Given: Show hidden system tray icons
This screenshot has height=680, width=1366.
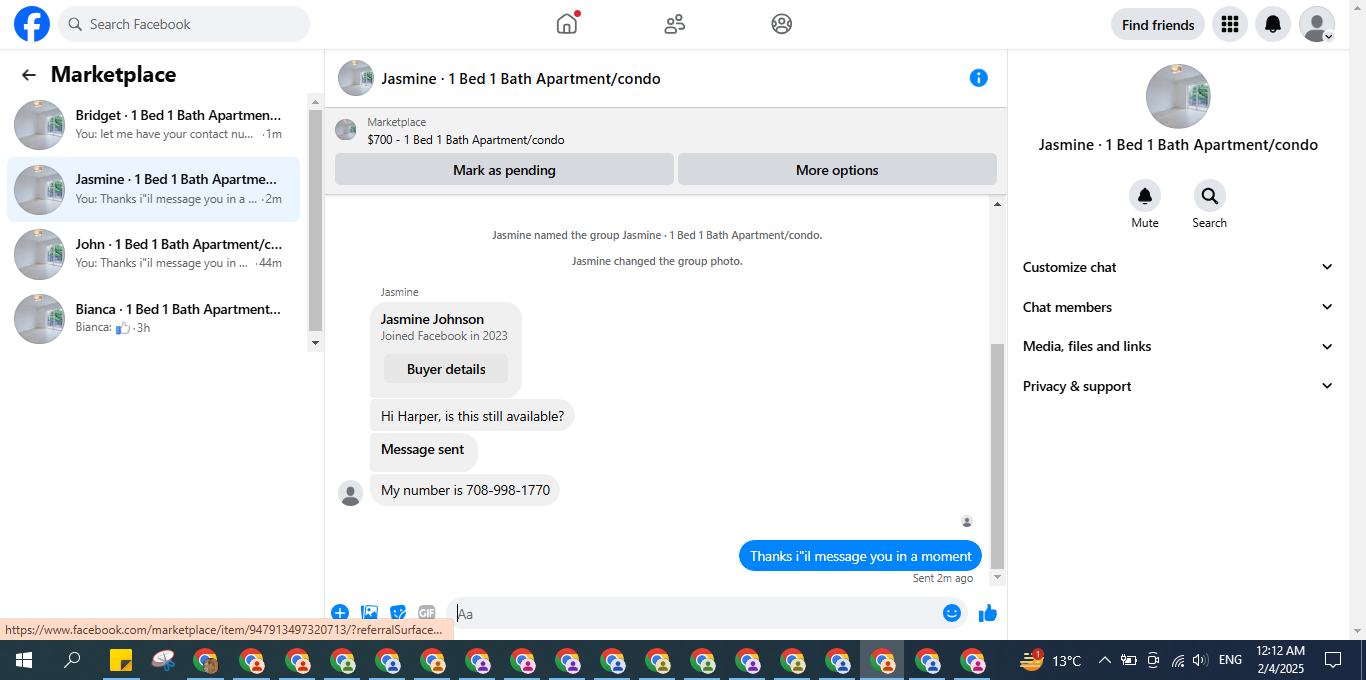Looking at the screenshot, I should [x=1105, y=660].
